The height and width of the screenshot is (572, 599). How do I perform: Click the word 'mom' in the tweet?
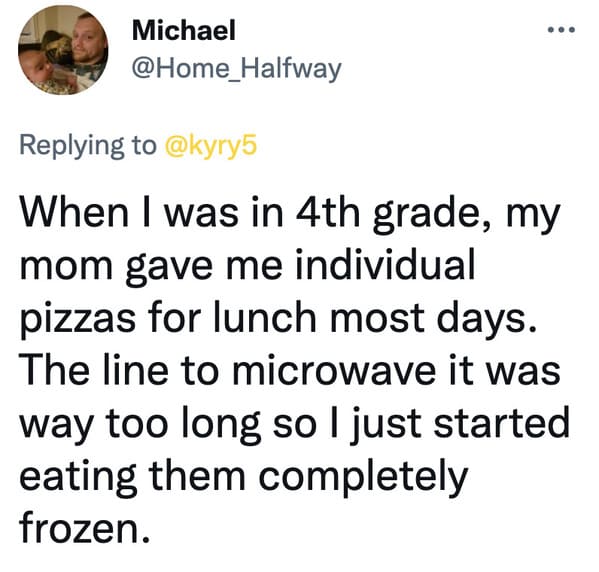click(66, 267)
